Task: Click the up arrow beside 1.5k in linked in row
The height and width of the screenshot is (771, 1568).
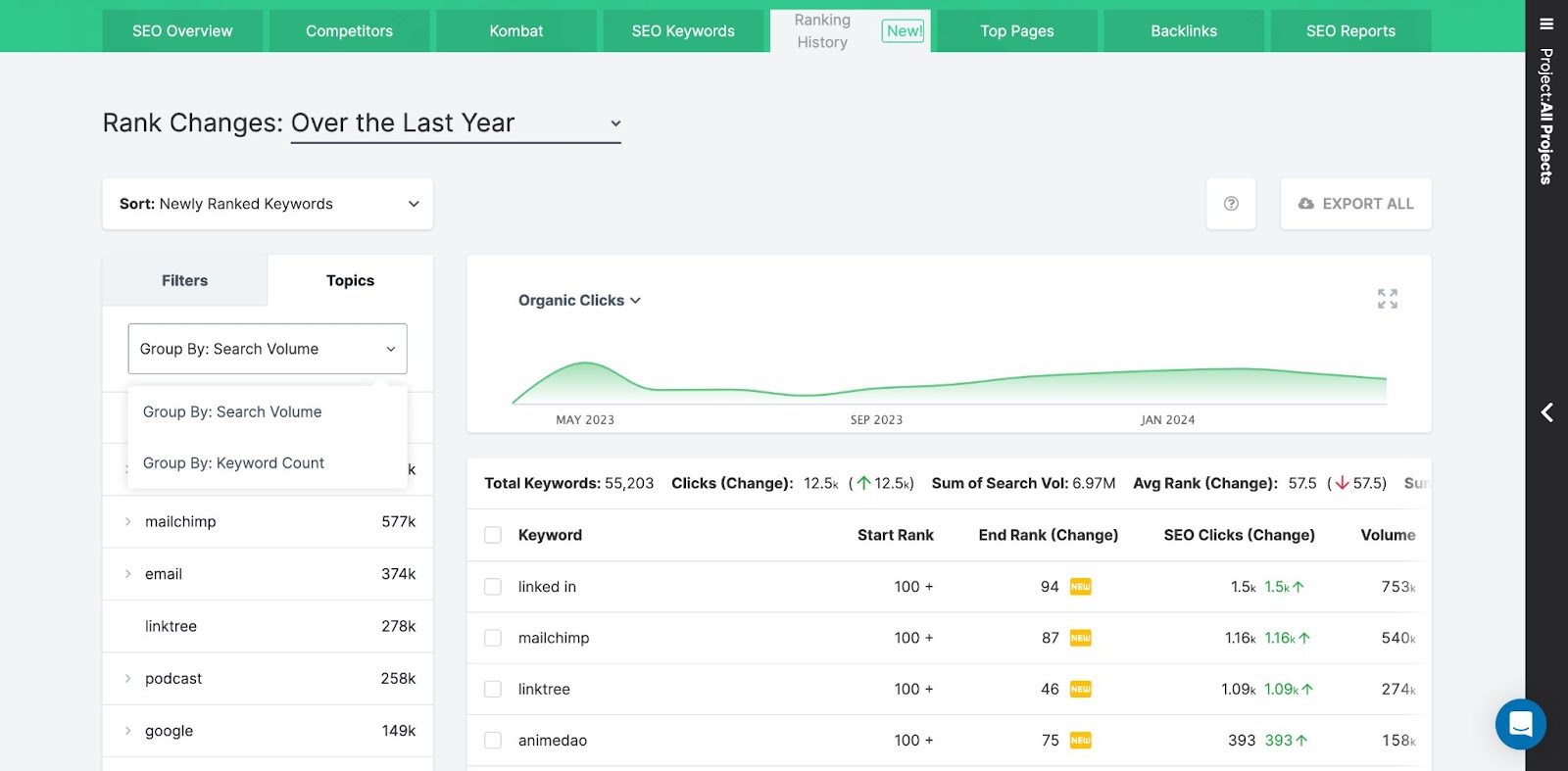Action: (x=1298, y=587)
